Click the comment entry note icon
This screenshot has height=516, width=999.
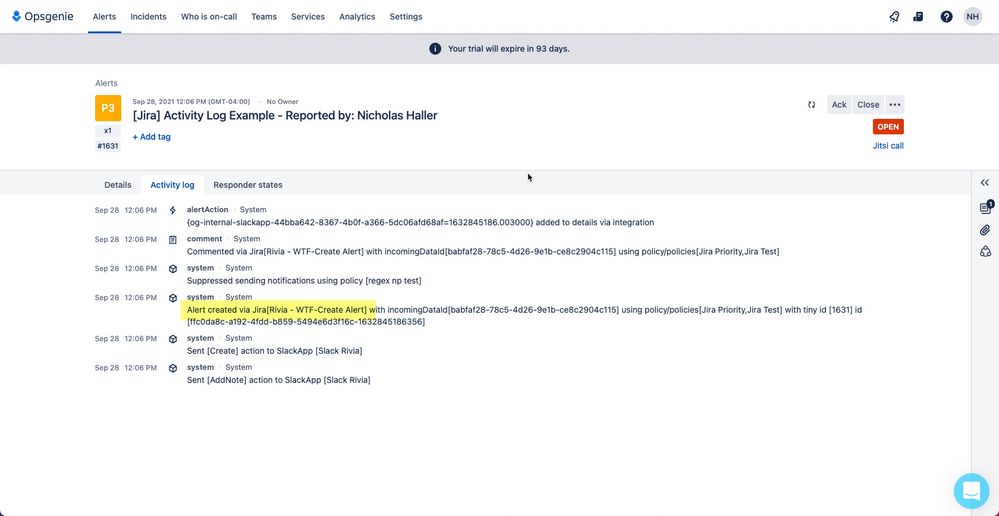point(173,240)
